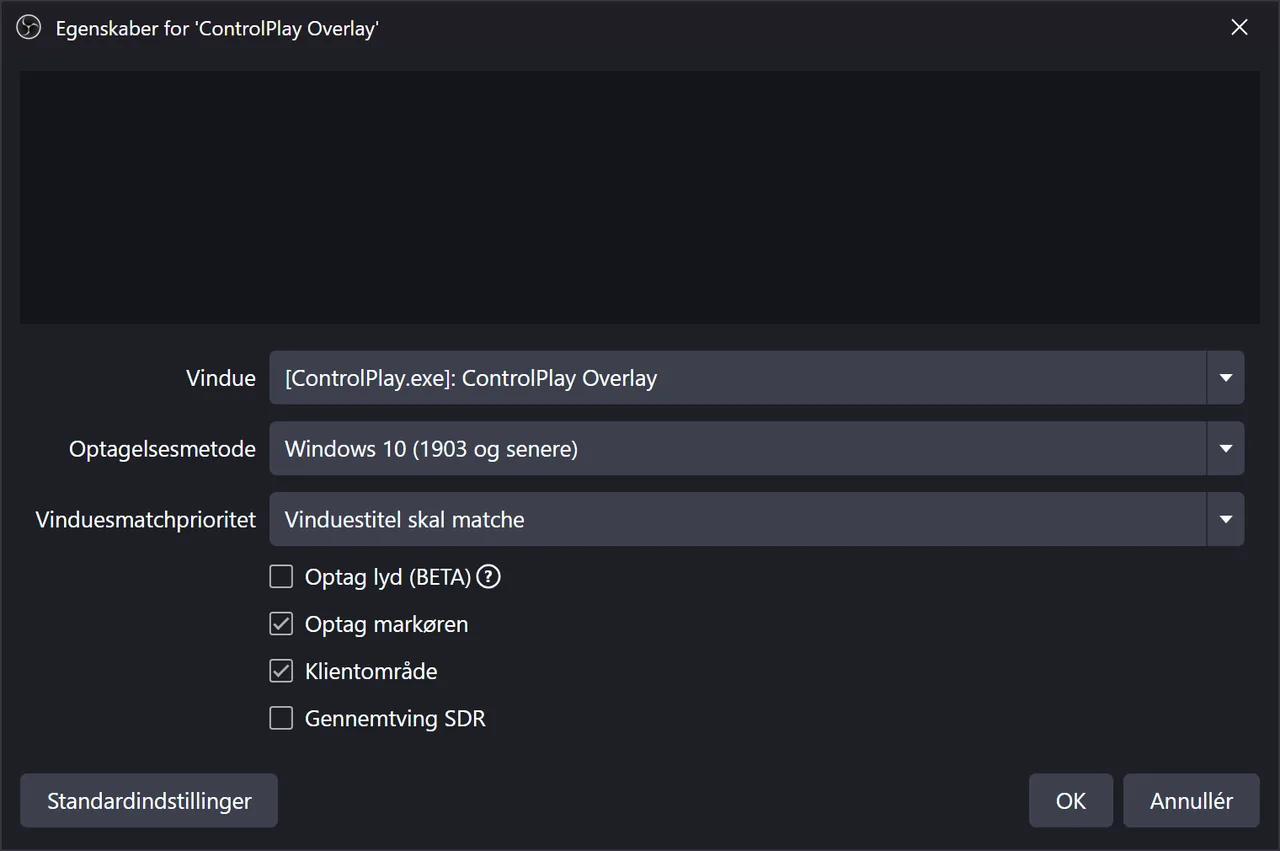
Task: Click the dialog title 'Egenskaber for ControlPlay Overlay'
Action: 217,28
